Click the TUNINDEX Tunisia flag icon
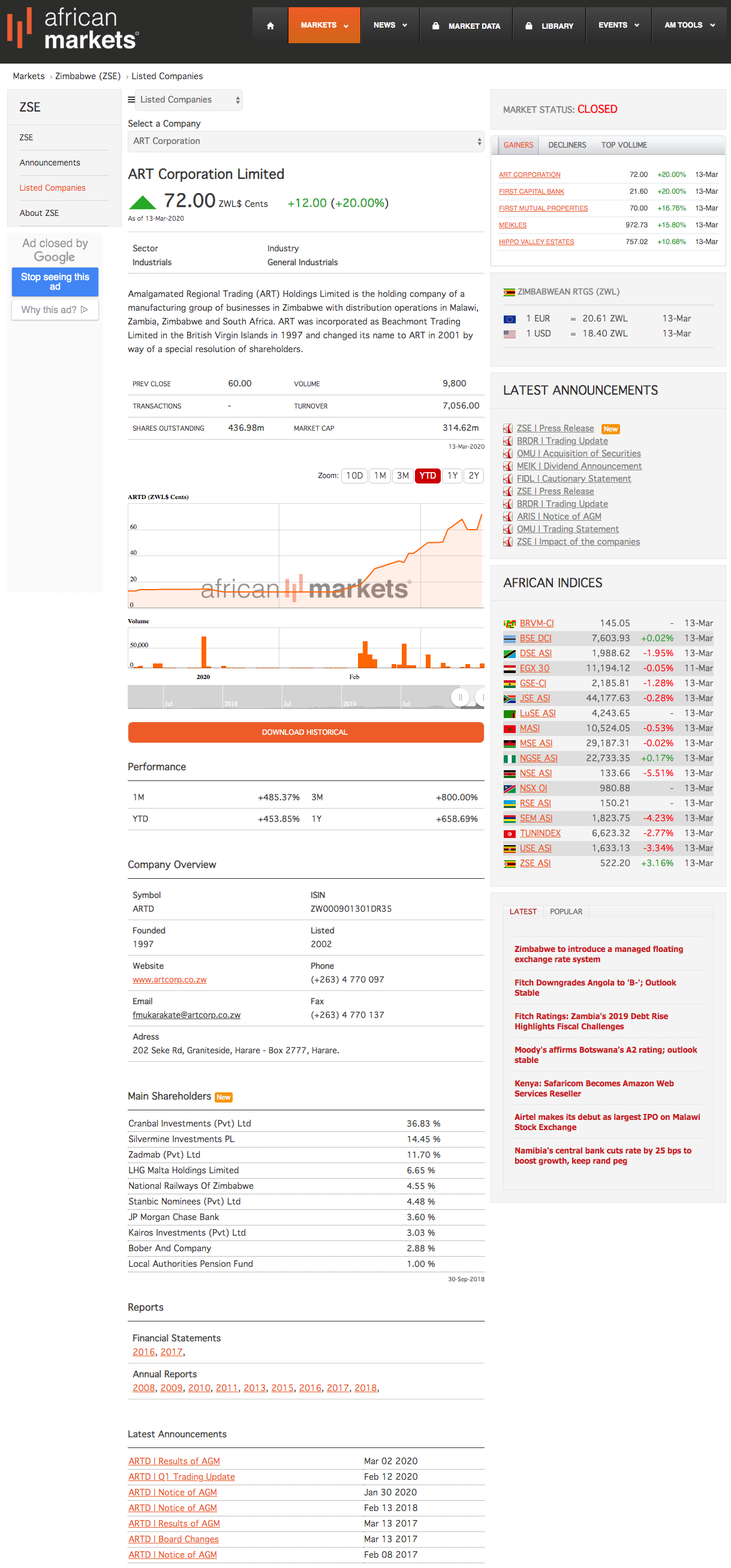The width and height of the screenshot is (731, 1568). click(510, 833)
